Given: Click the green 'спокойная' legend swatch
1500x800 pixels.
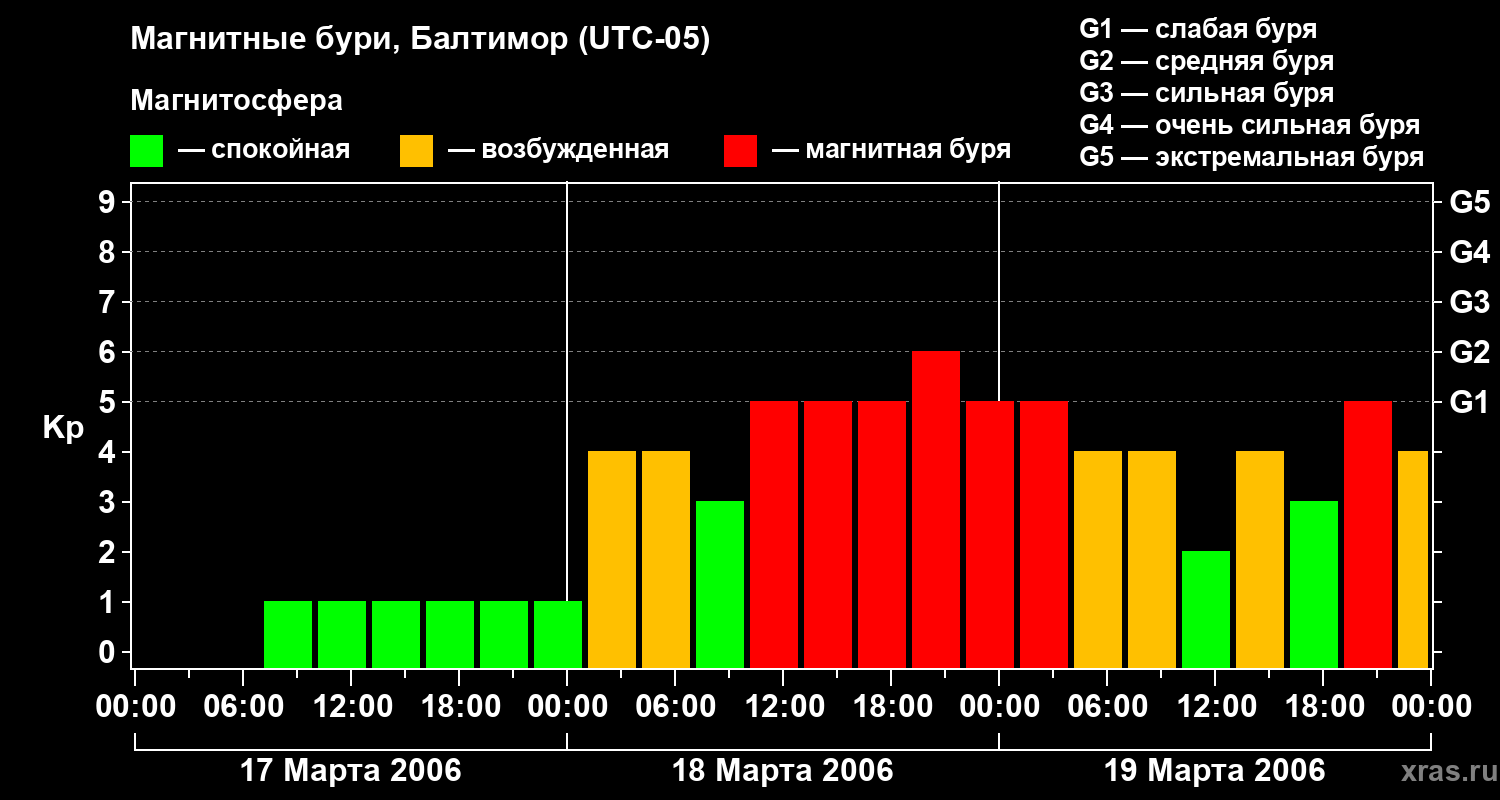Looking at the screenshot, I should pos(146,151).
